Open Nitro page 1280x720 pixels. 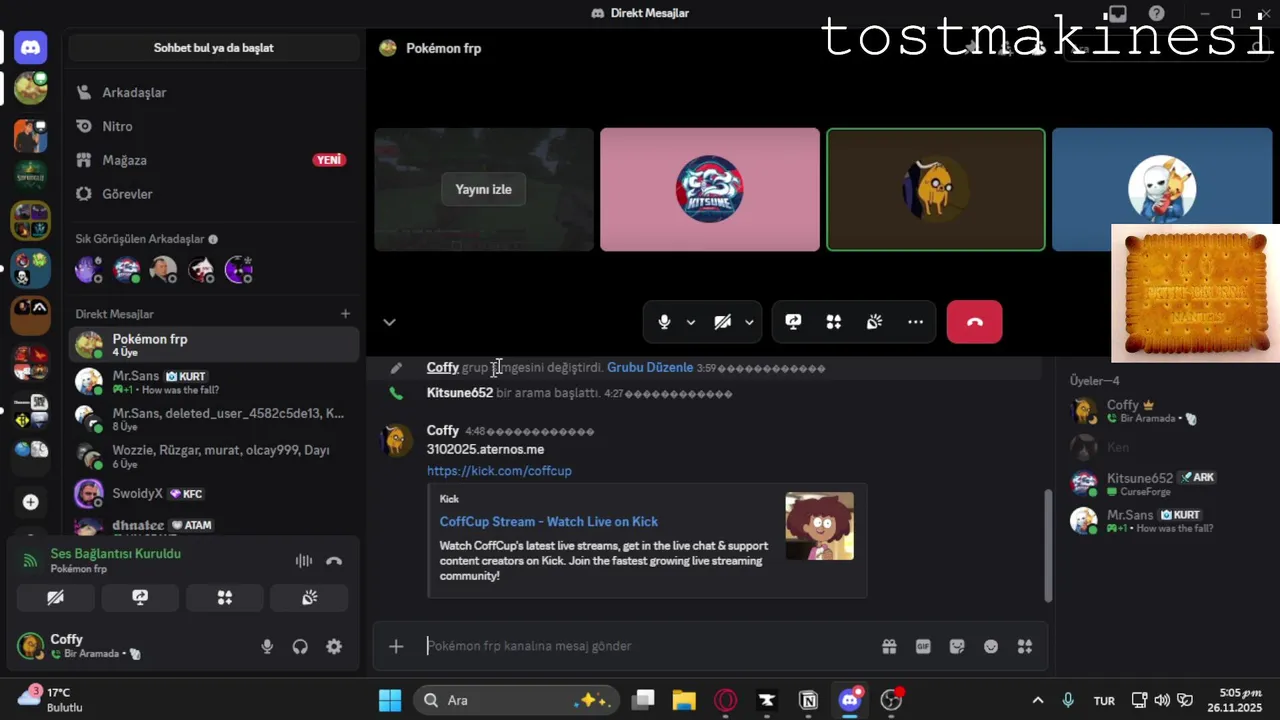coord(213,126)
